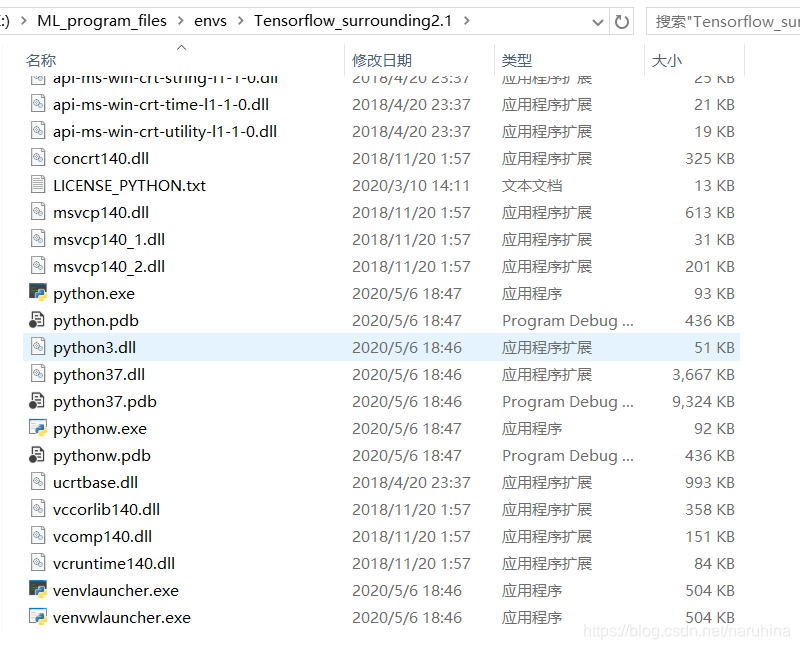
Task: Select the venvlauncher.exe file name
Action: (x=116, y=591)
